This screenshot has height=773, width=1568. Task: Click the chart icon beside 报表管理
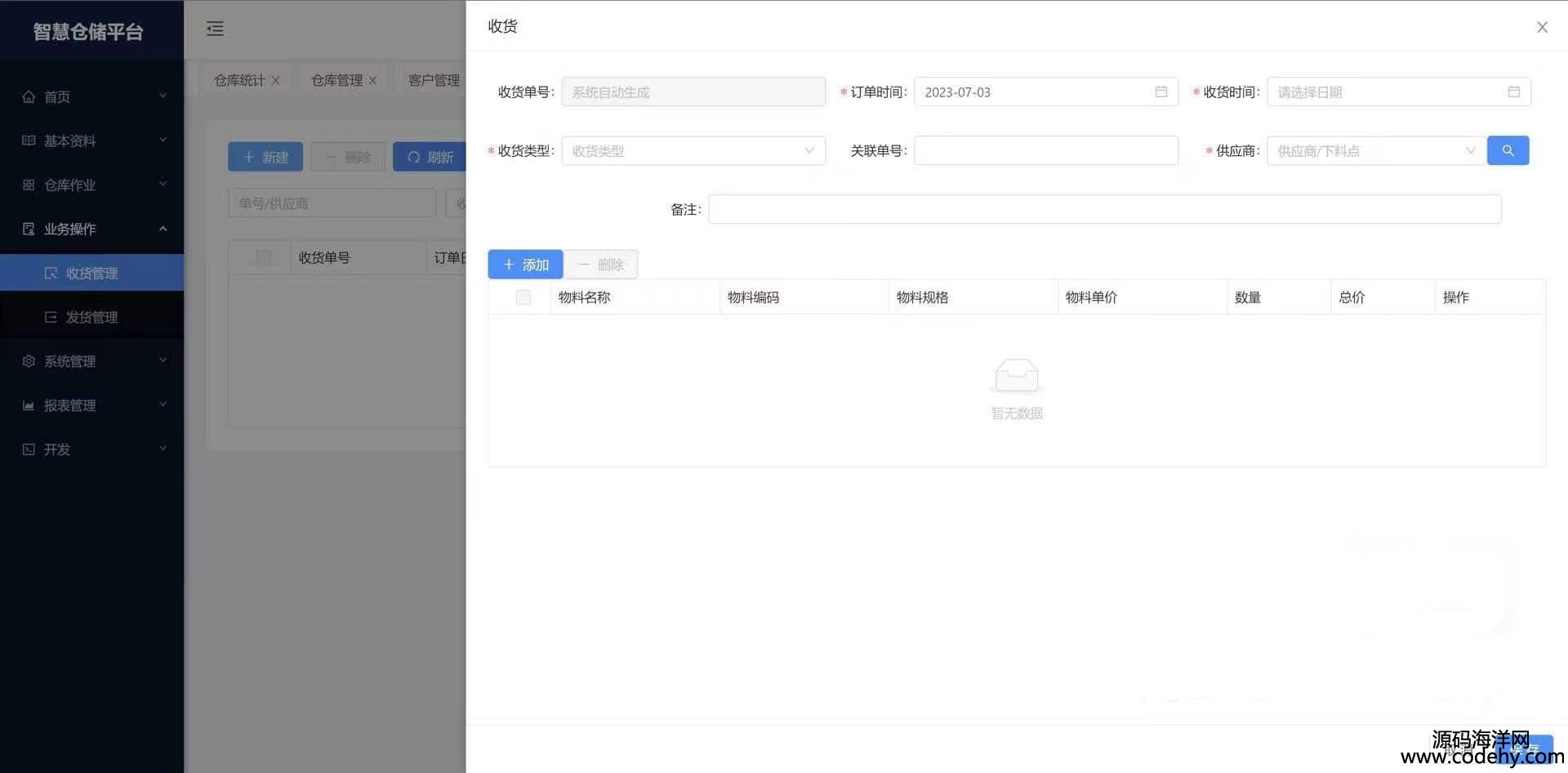[29, 405]
